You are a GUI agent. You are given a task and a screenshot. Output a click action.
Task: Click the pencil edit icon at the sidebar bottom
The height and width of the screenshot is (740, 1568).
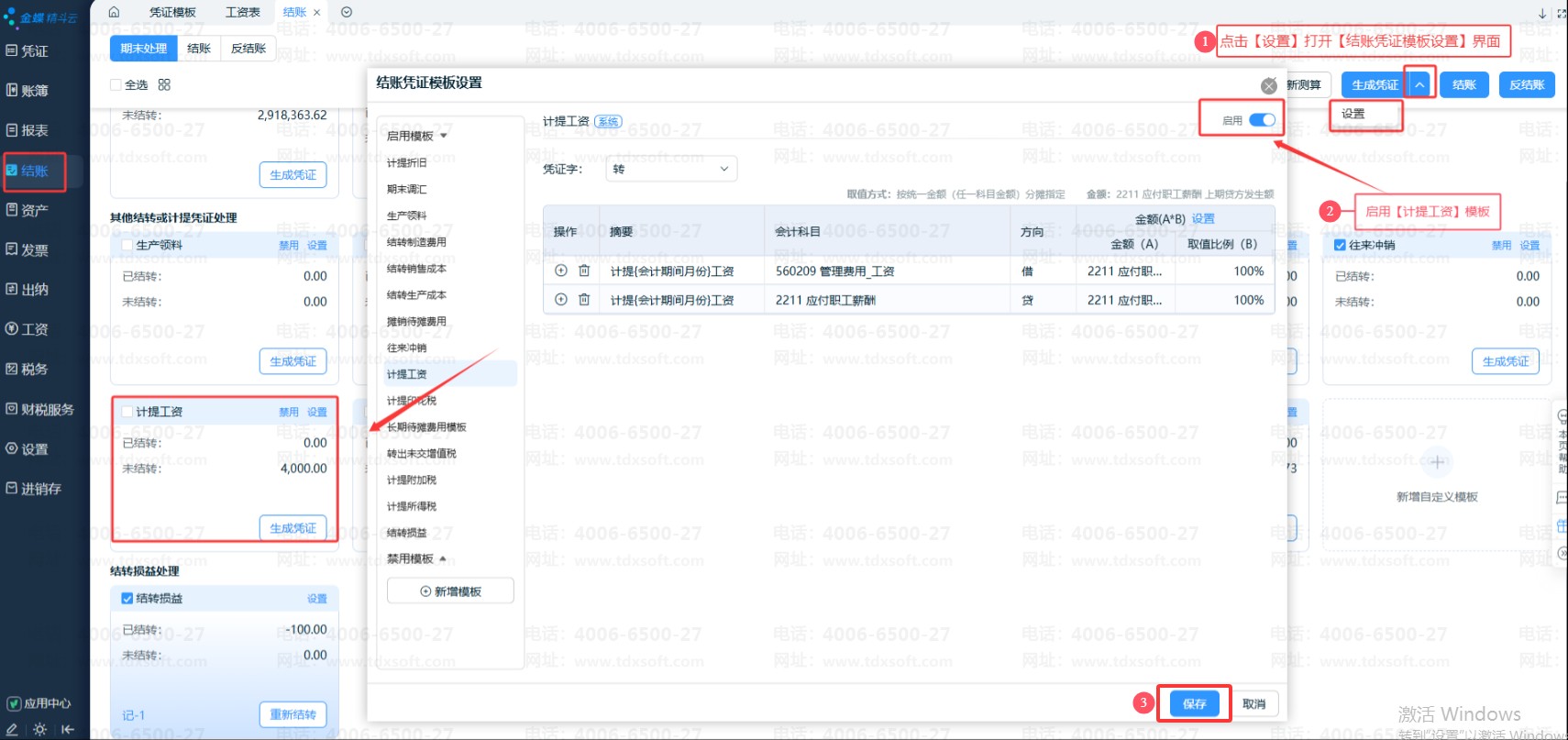(x=12, y=730)
